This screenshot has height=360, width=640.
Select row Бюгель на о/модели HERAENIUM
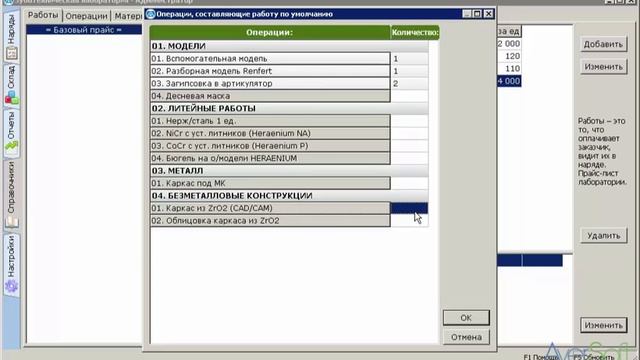click(x=270, y=158)
